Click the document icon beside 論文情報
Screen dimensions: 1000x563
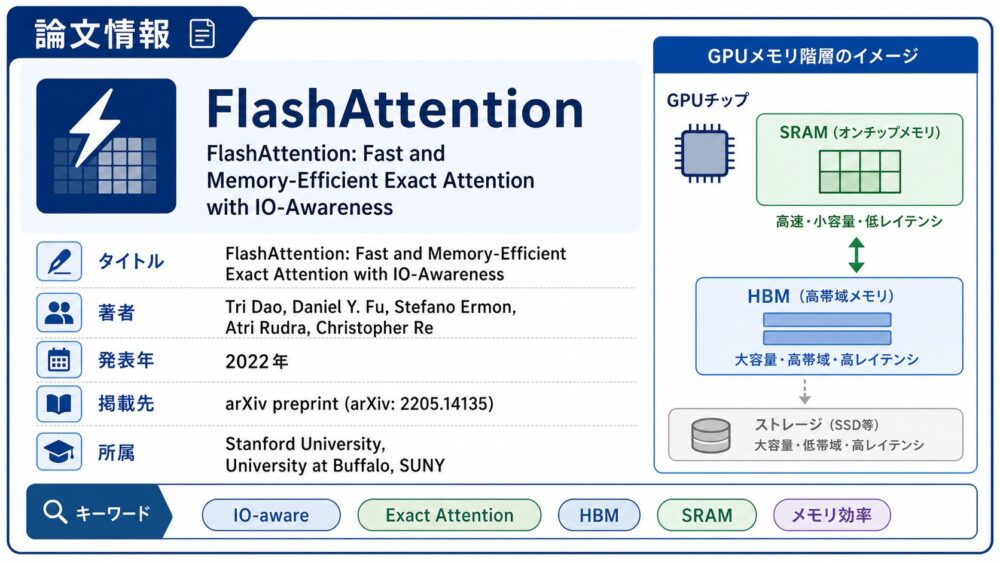pyautogui.click(x=202, y=34)
